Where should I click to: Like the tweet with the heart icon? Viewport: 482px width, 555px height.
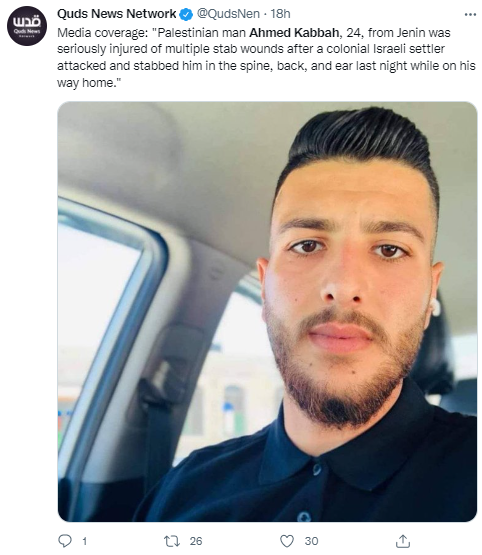pyautogui.click(x=287, y=541)
